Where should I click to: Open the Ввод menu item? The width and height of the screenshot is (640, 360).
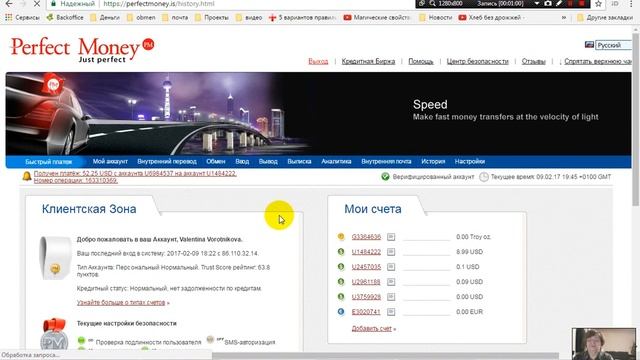242,162
